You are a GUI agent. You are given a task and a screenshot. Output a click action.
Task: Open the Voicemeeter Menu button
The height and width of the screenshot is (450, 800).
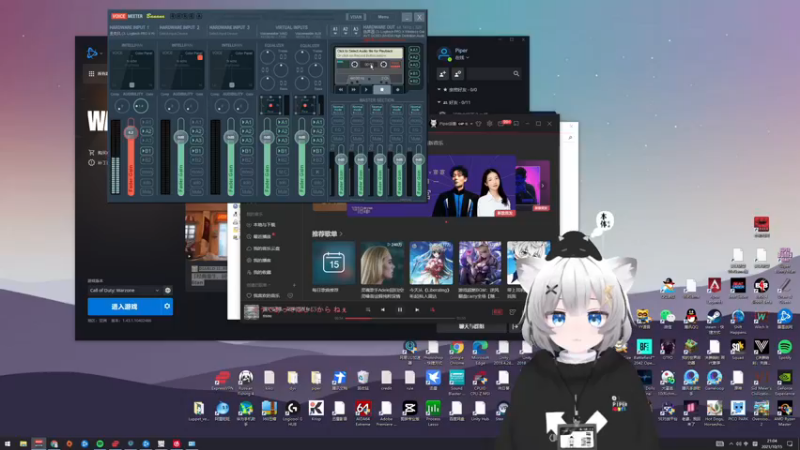(383, 17)
